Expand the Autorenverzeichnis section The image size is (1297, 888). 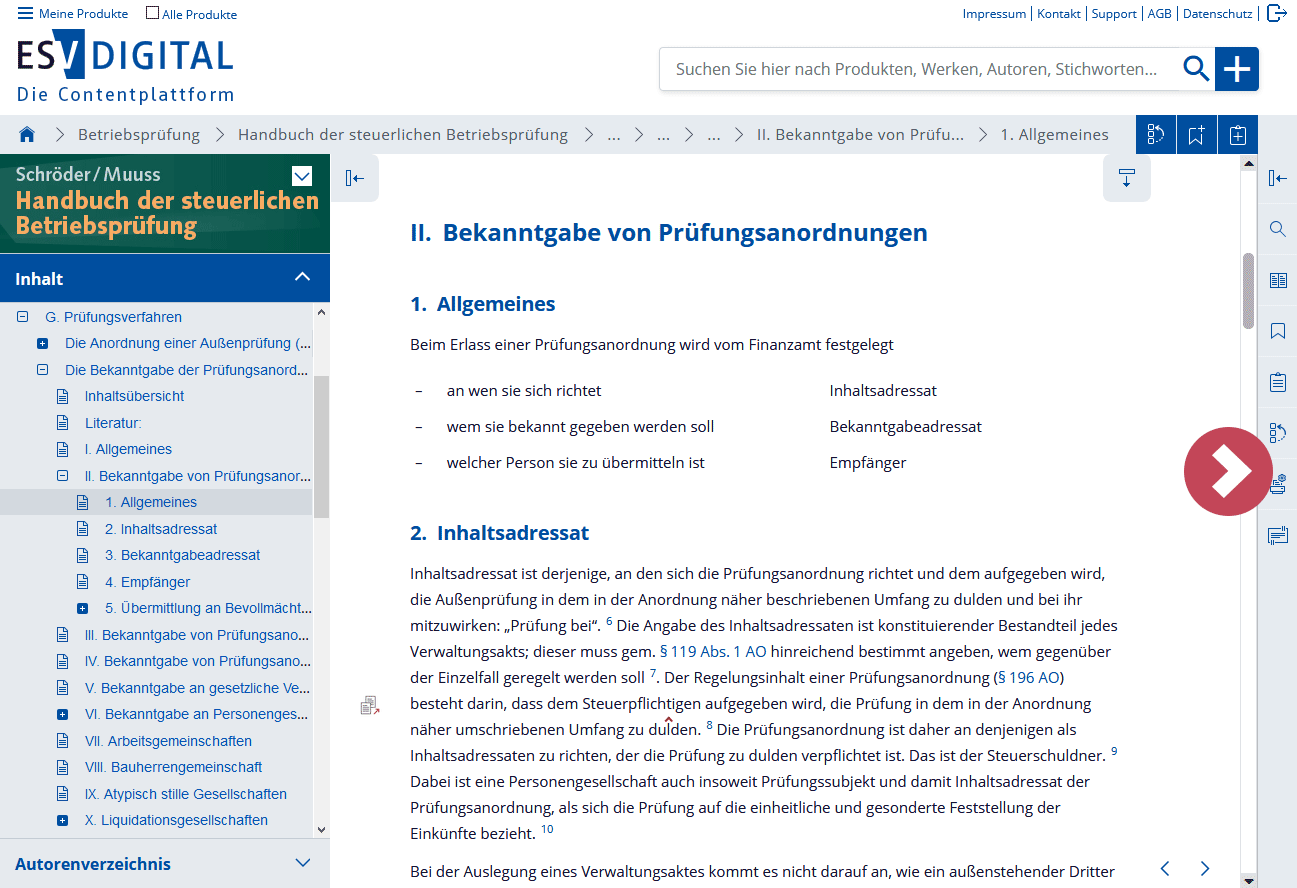303,862
